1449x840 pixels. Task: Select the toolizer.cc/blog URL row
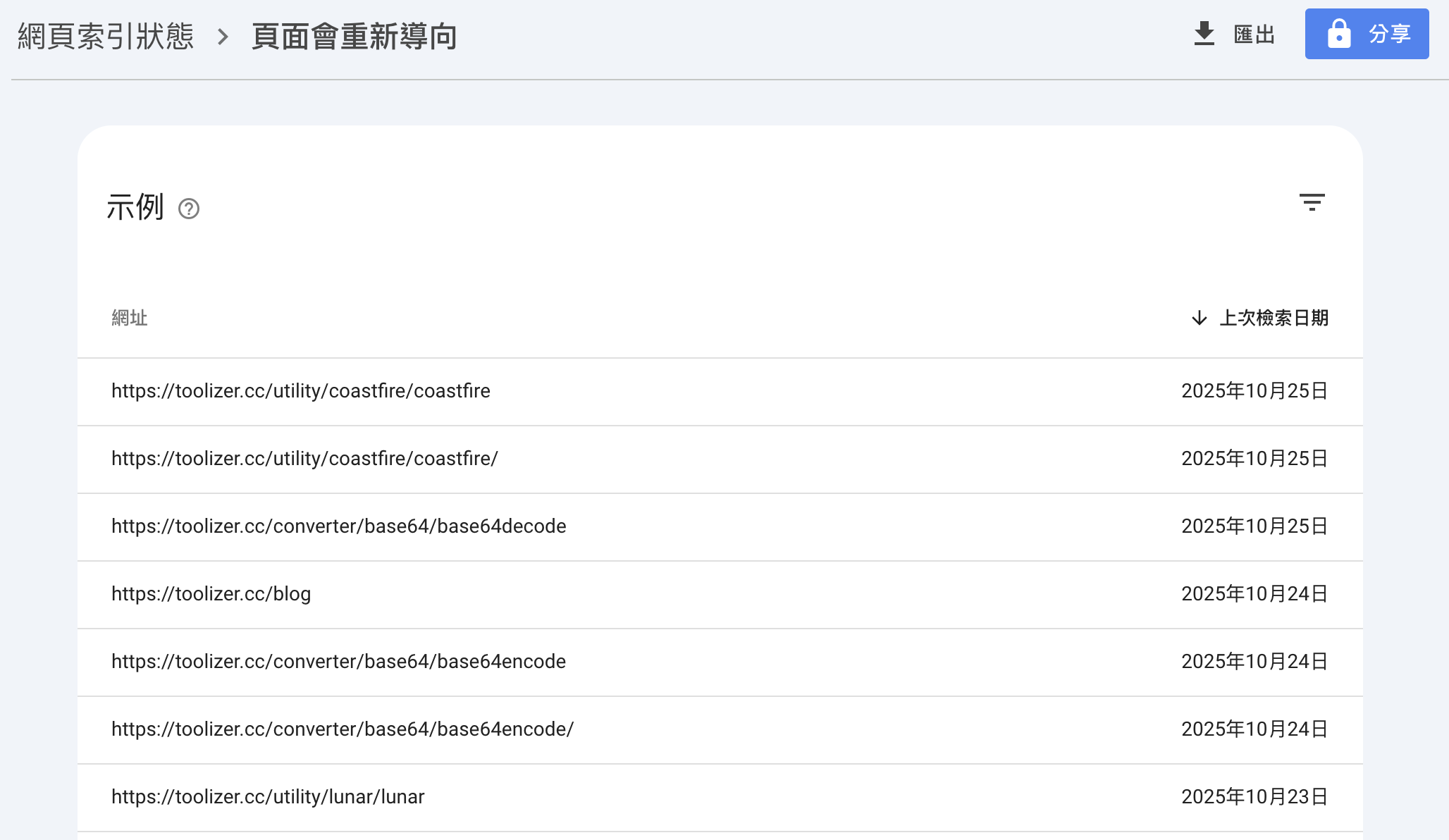[211, 594]
